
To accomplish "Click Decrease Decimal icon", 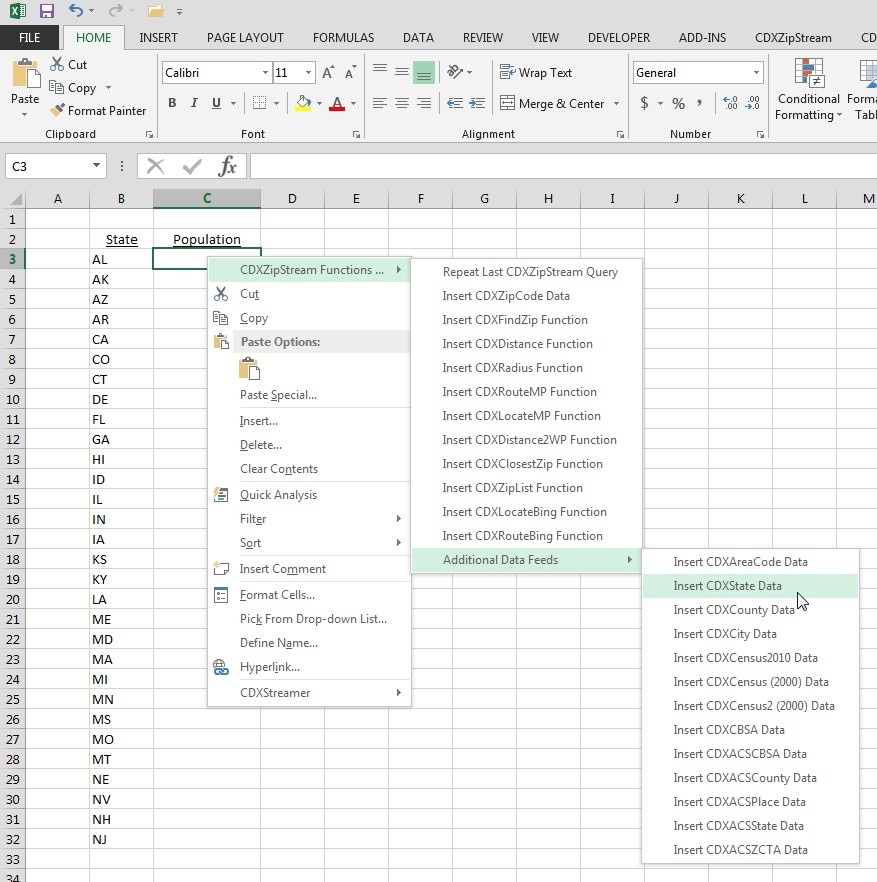I will point(753,103).
